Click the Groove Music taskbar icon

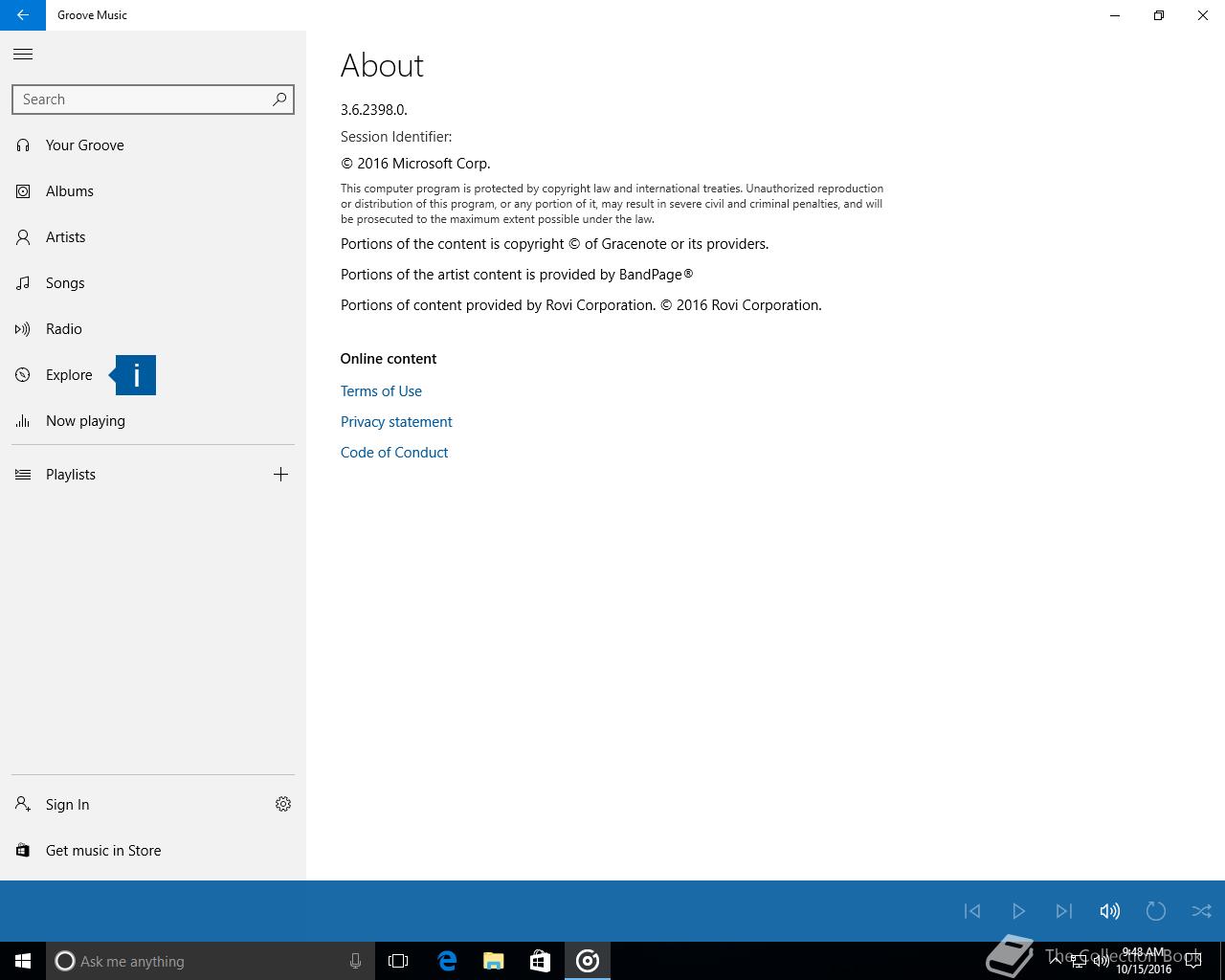[x=588, y=961]
